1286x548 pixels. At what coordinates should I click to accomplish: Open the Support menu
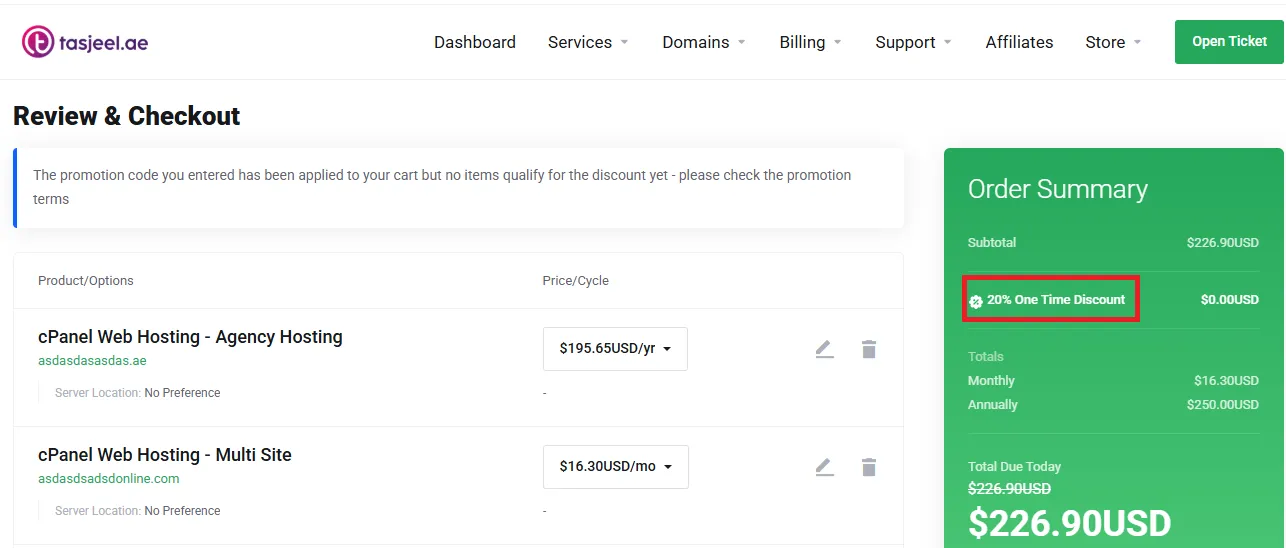(x=913, y=42)
